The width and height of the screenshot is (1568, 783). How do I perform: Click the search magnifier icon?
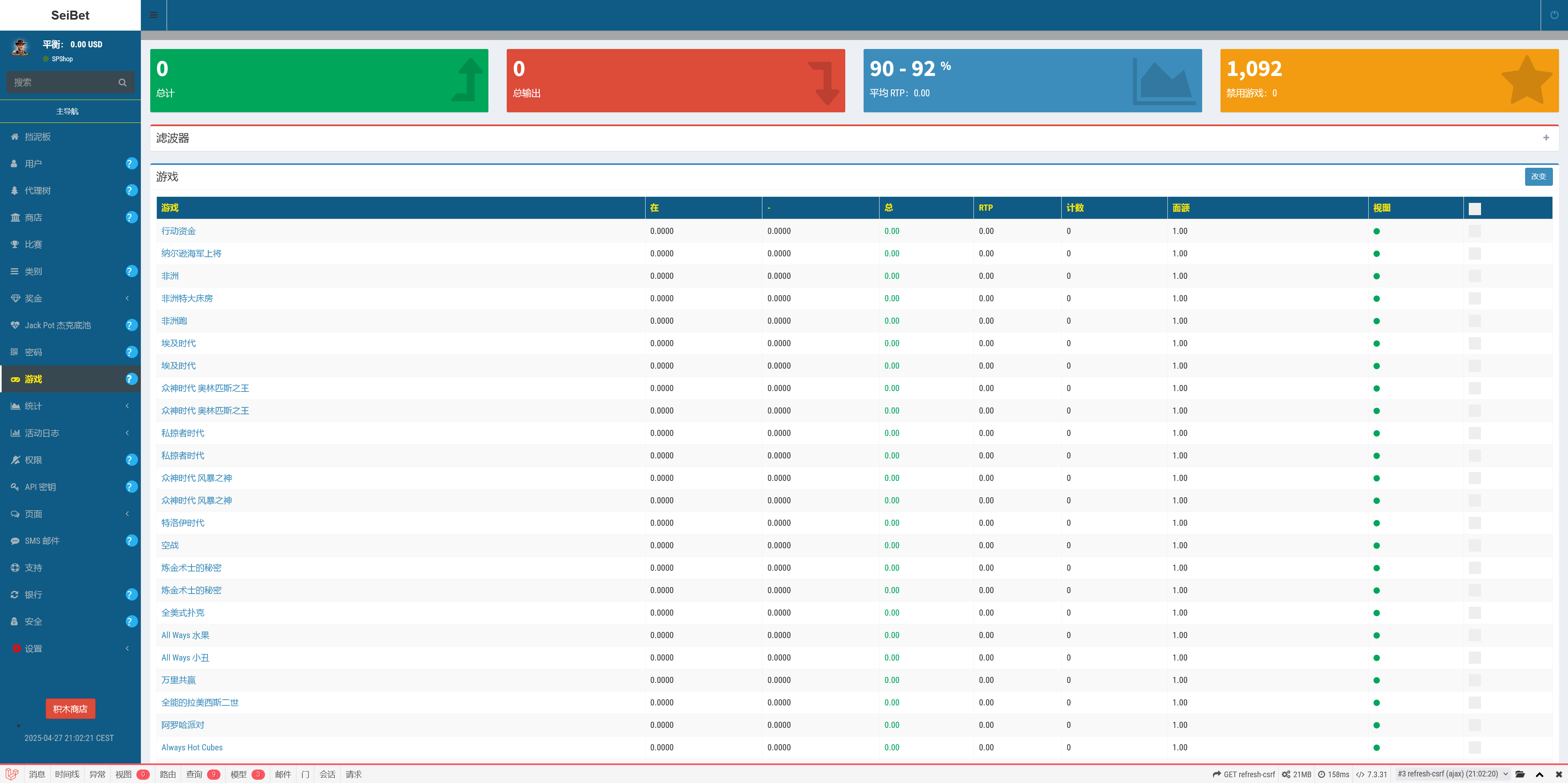(x=122, y=83)
